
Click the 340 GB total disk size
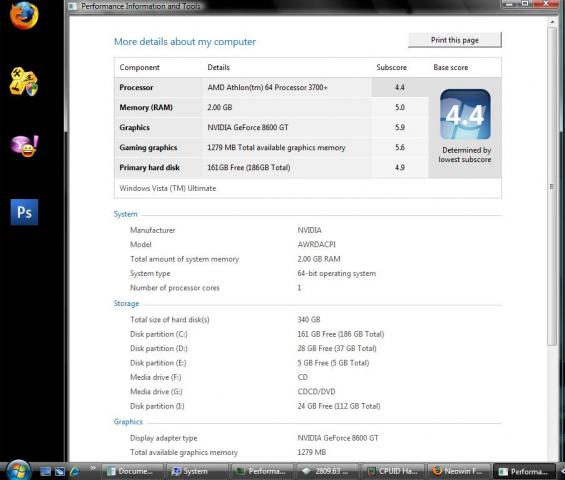tap(309, 320)
